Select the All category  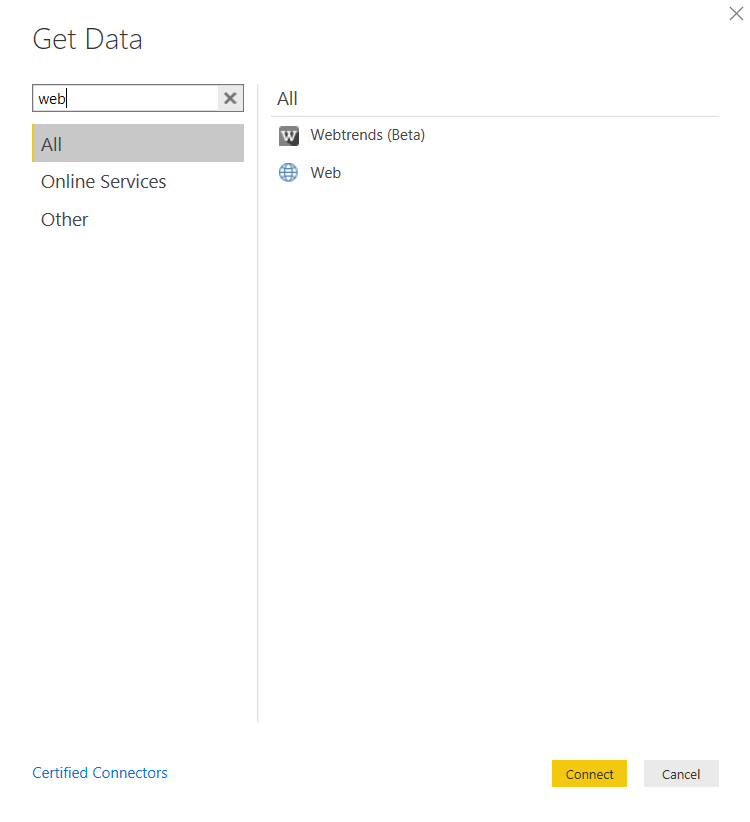click(x=138, y=143)
